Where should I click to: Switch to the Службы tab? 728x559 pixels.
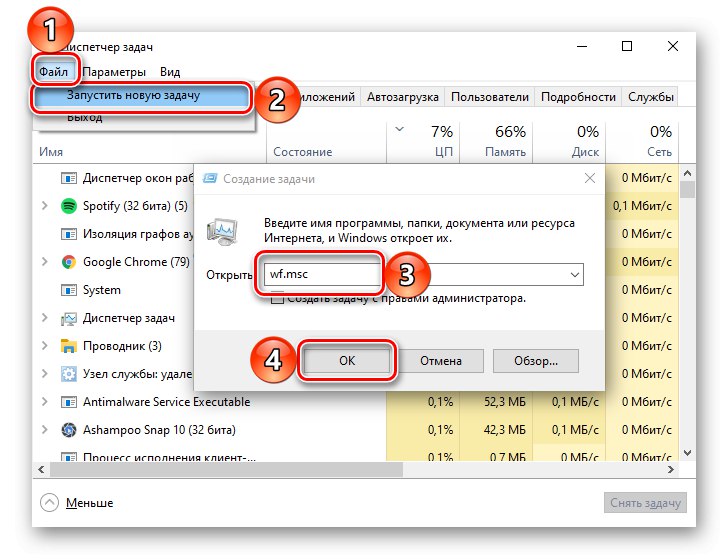pos(650,97)
